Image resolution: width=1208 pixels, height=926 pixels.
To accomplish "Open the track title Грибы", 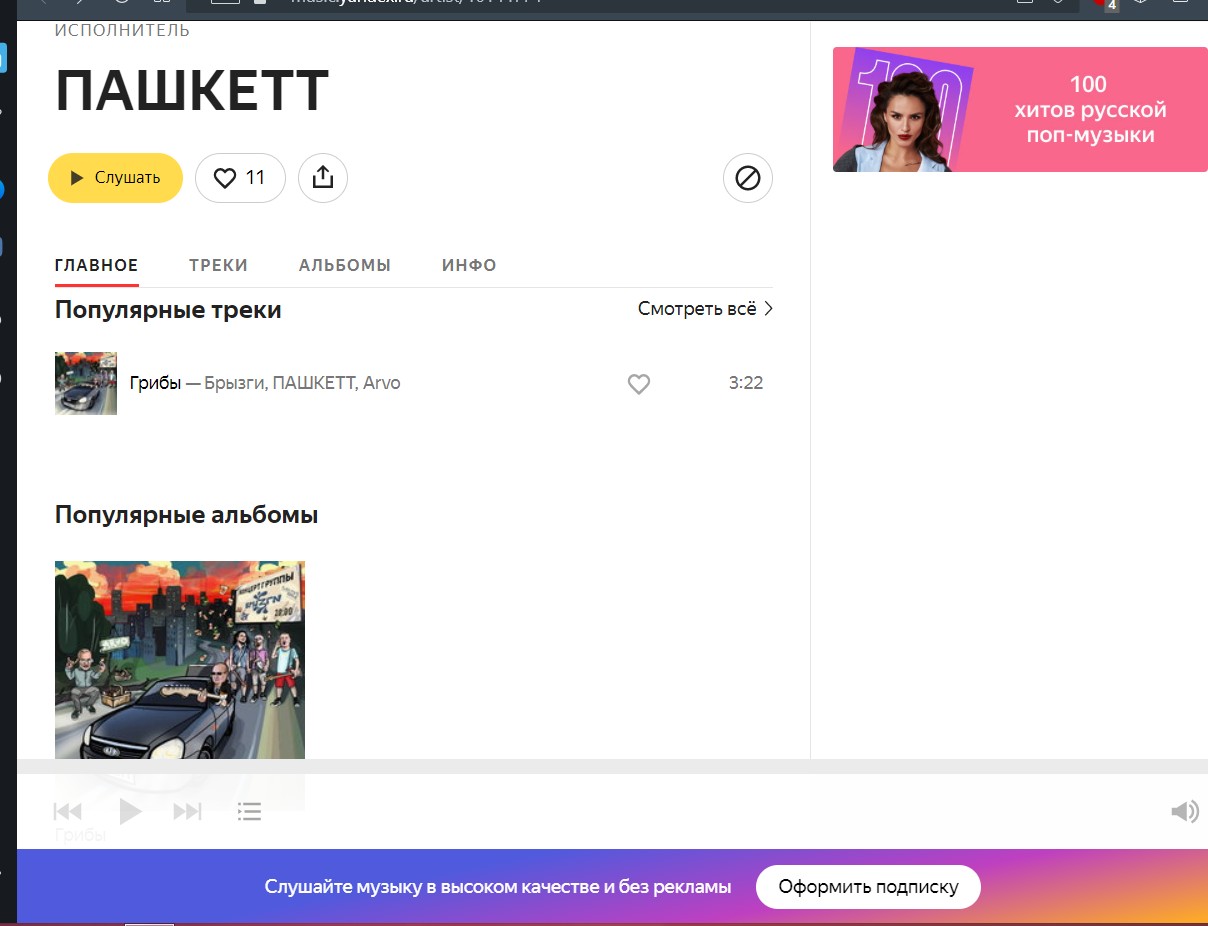I will (156, 383).
